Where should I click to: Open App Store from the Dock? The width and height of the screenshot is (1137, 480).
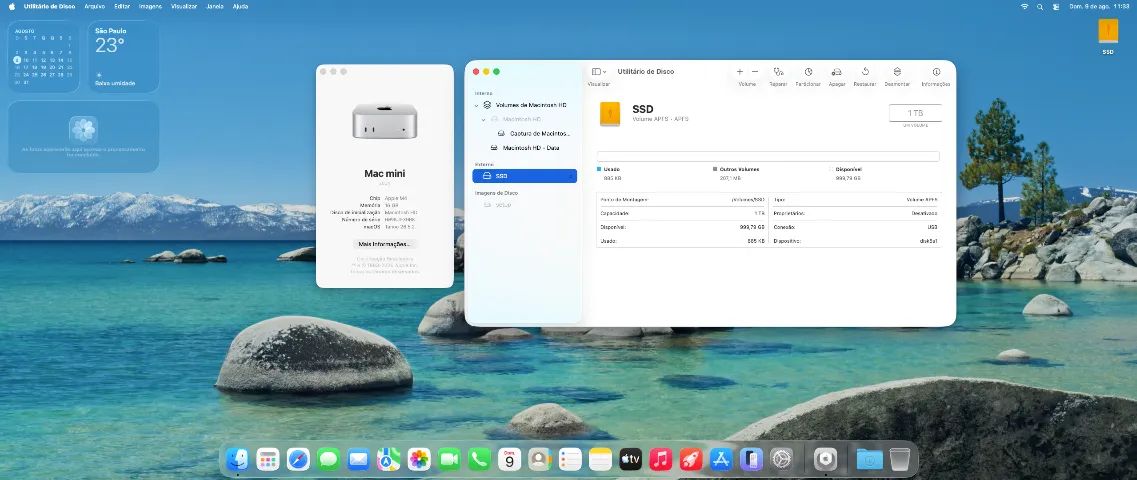click(721, 459)
